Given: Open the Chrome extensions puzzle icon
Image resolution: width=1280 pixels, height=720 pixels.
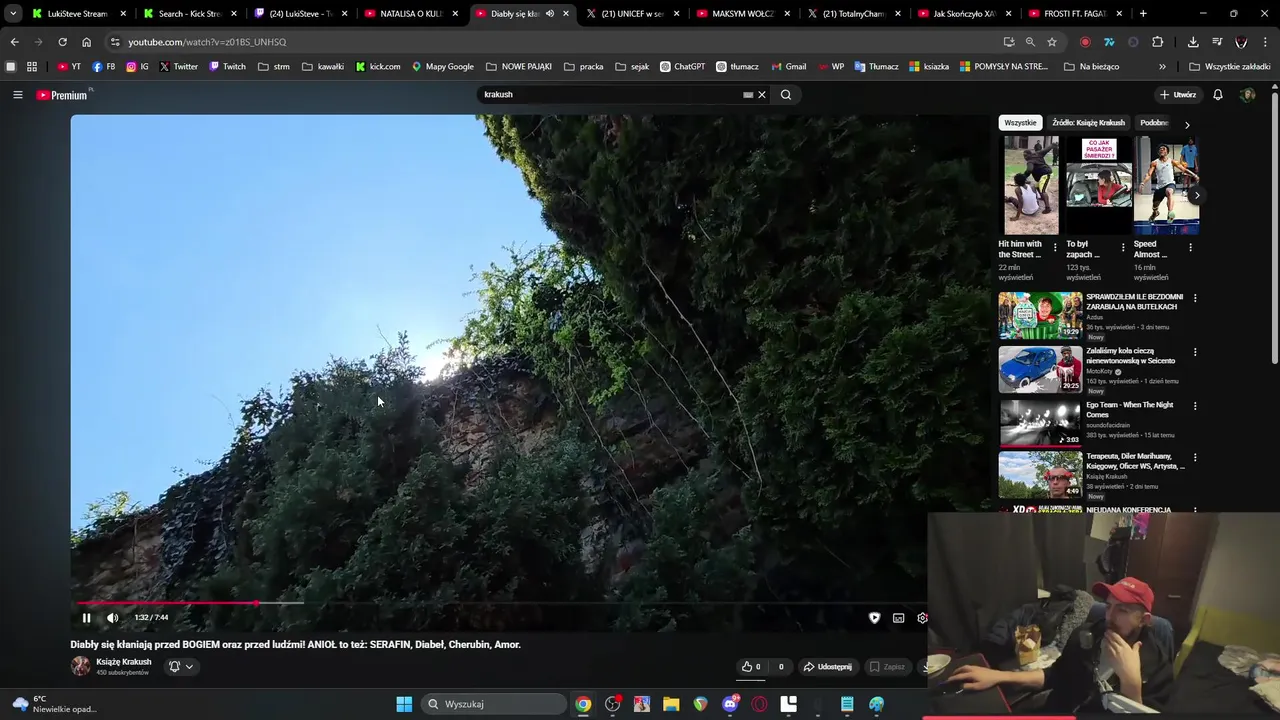Looking at the screenshot, I should pyautogui.click(x=1157, y=42).
